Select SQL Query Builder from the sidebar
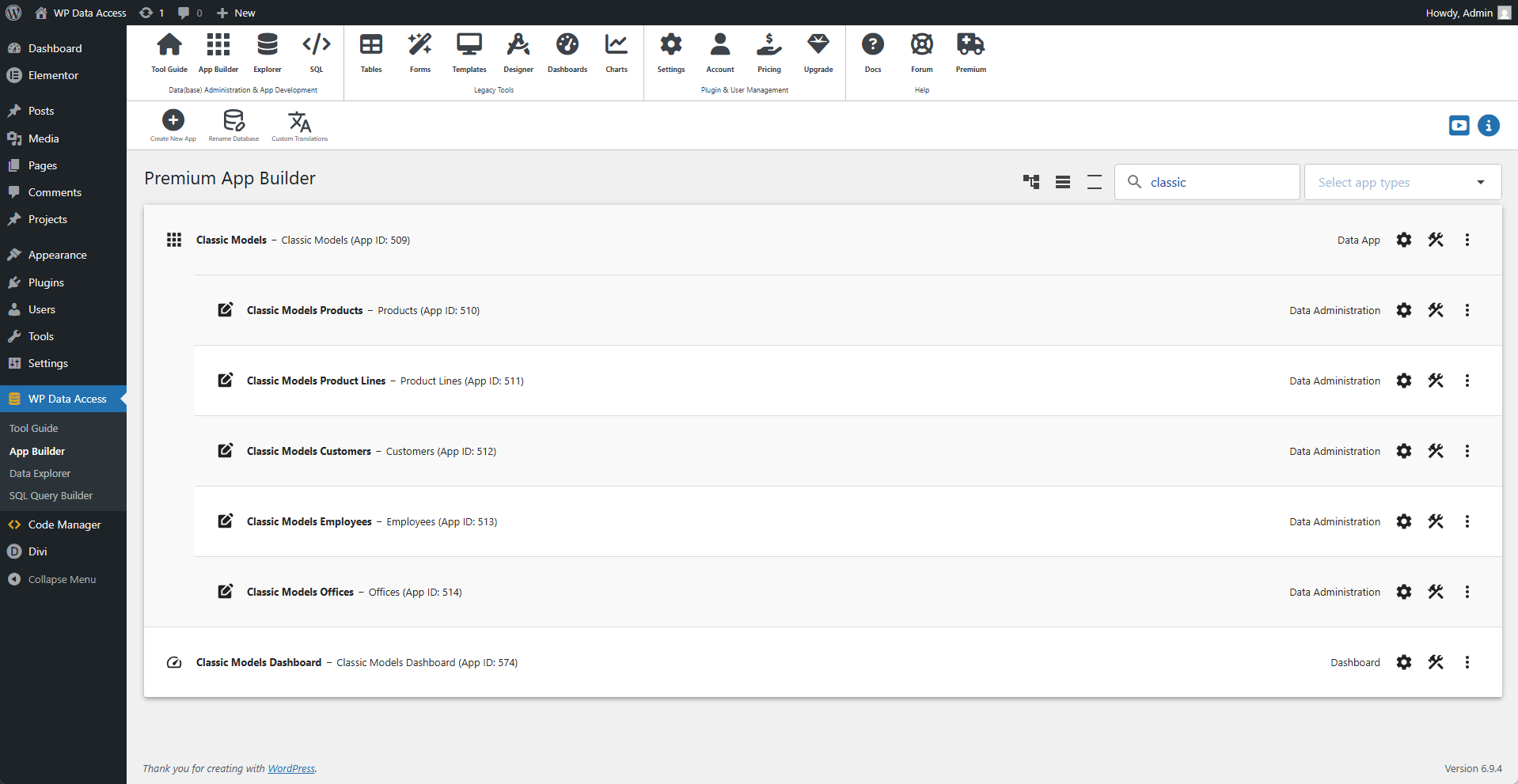The image size is (1518, 784). point(51,495)
